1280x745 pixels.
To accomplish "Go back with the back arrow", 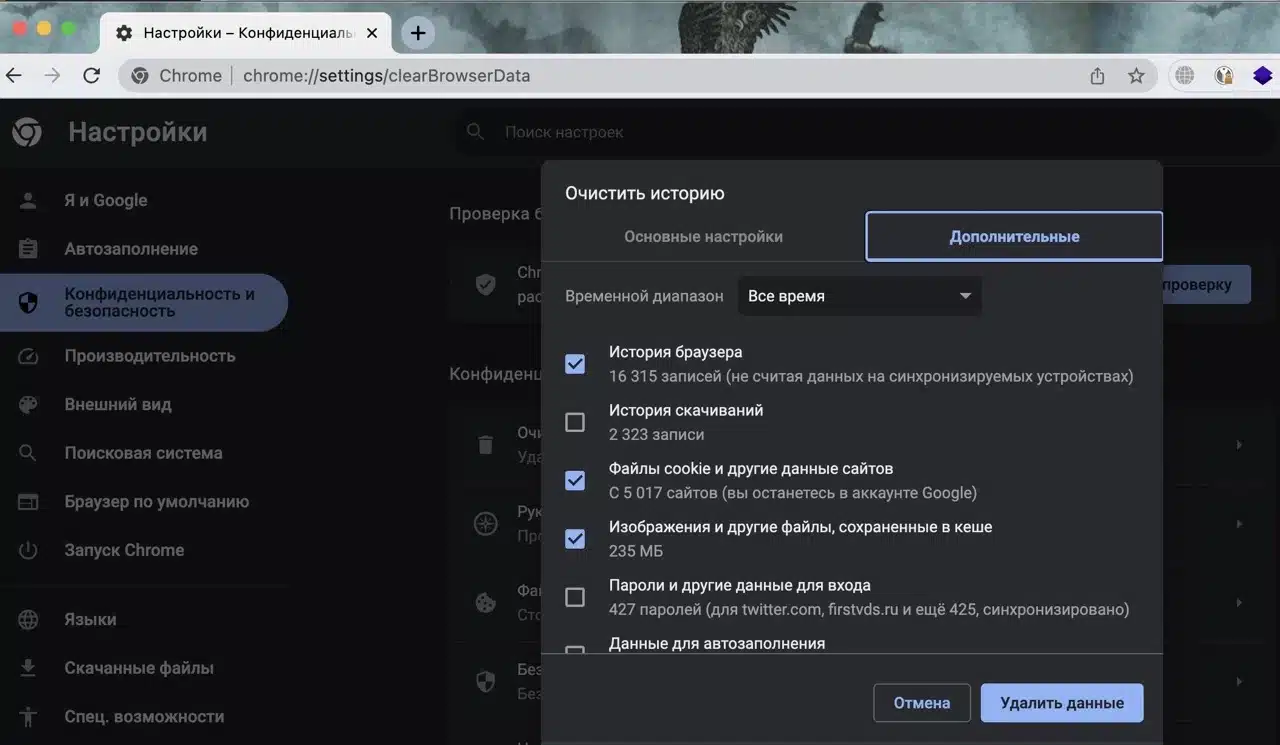I will (x=14, y=76).
